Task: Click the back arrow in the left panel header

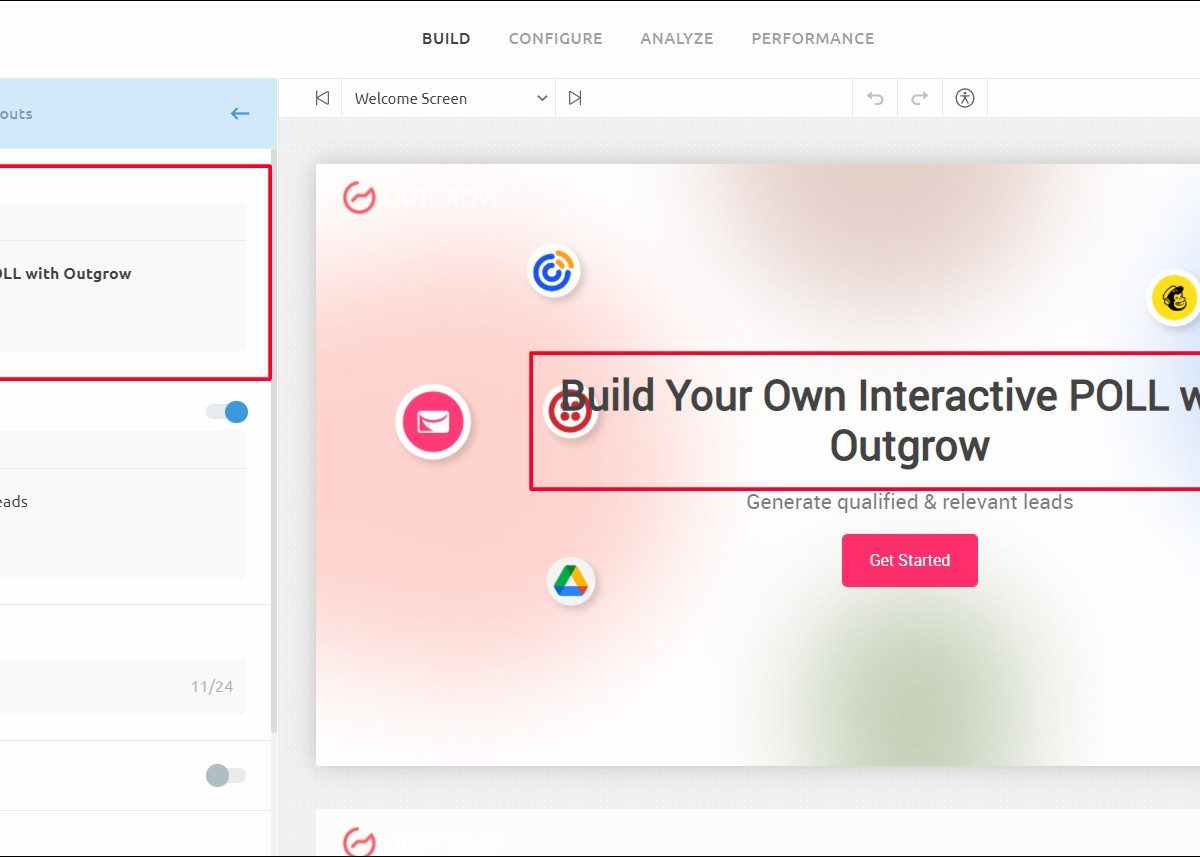Action: pos(240,114)
